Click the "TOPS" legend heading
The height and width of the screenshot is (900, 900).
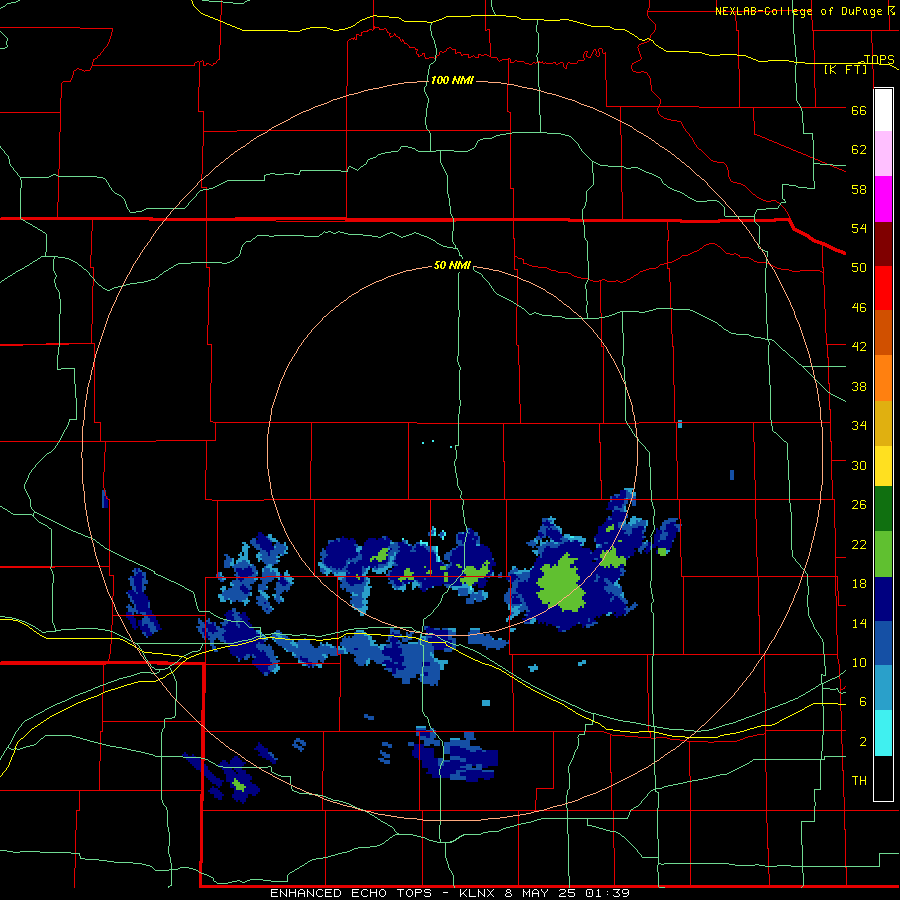click(879, 59)
